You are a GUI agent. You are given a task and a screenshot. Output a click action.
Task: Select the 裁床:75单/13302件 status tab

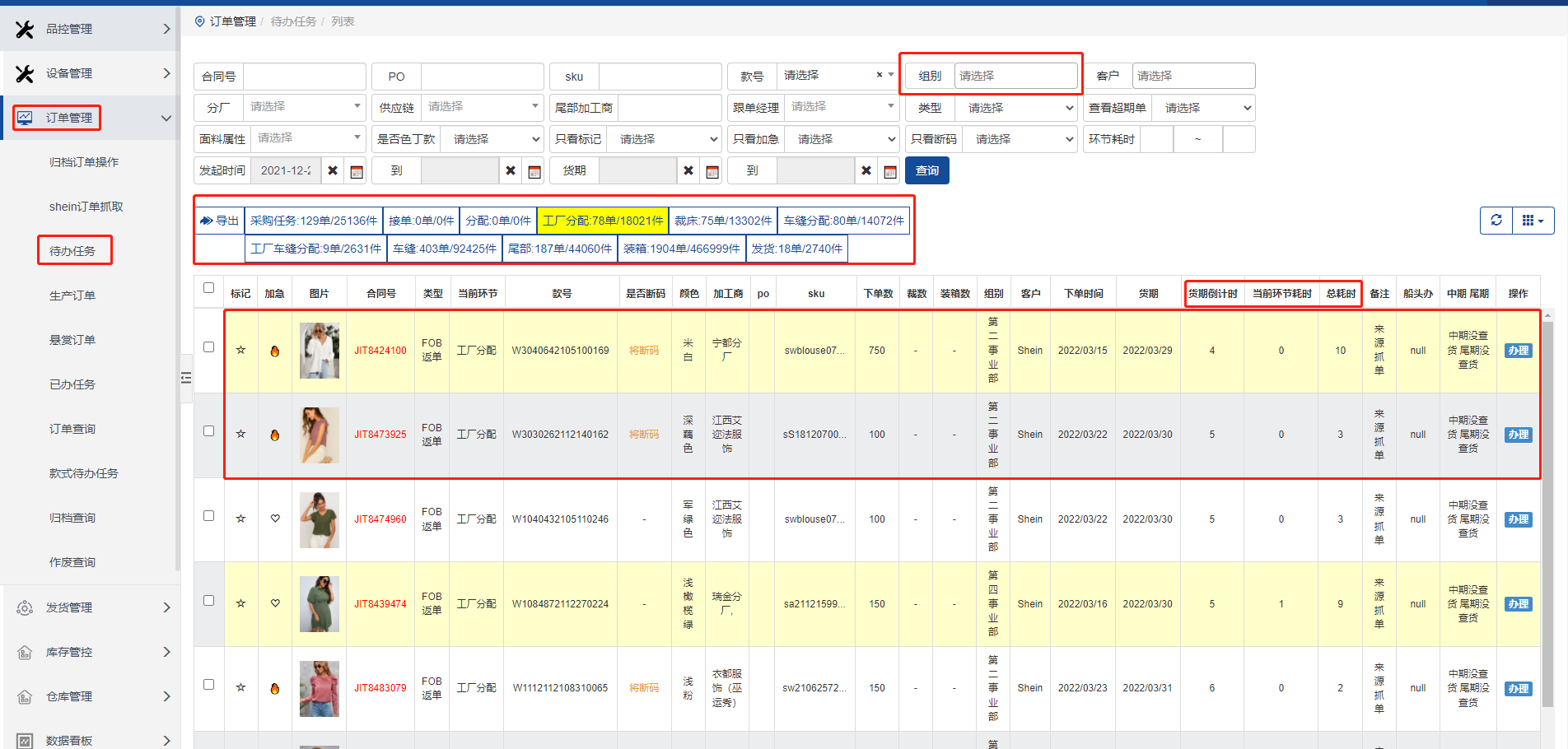pos(723,221)
